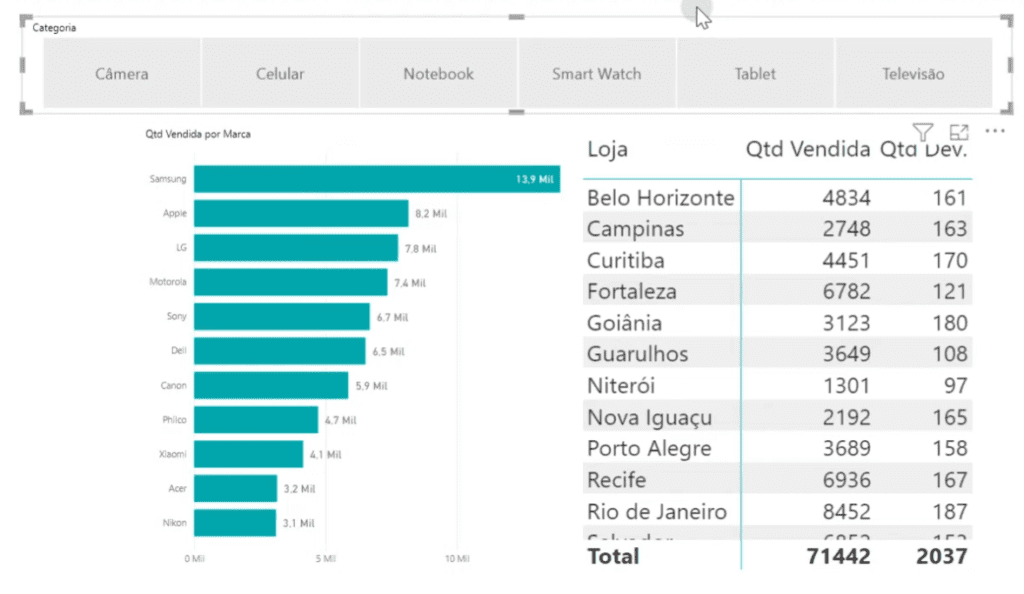Screen dimensions: 1024x594
Task: Click the Categoria slicer header label
Action: tap(50, 28)
